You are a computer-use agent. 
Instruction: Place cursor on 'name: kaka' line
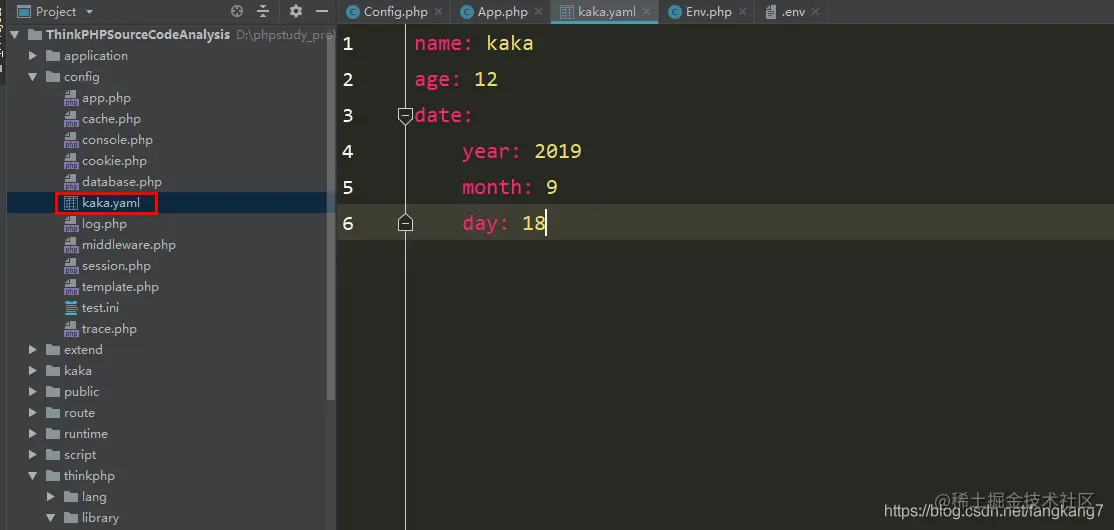[x=474, y=44]
